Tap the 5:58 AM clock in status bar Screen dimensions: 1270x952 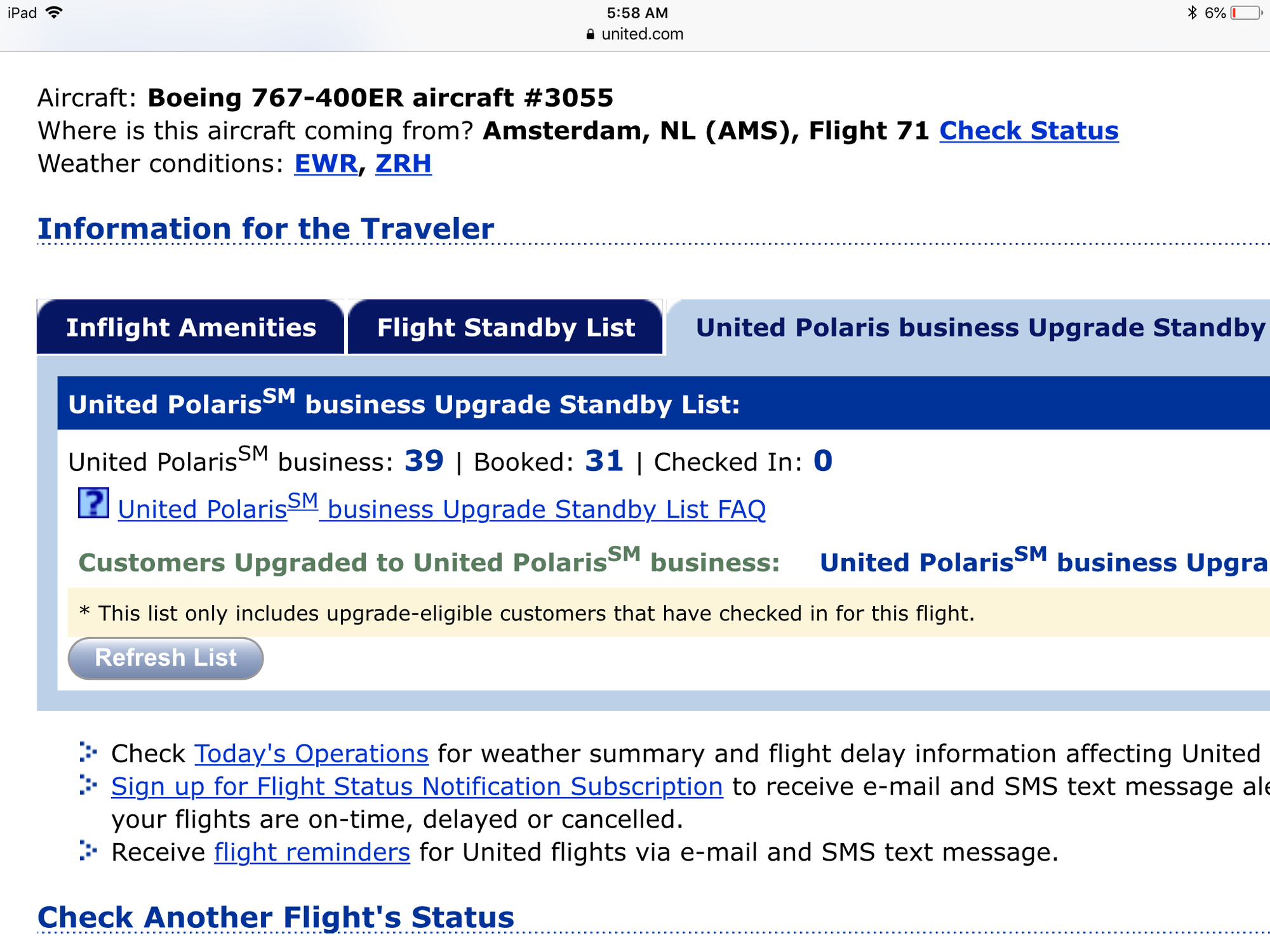click(x=637, y=13)
